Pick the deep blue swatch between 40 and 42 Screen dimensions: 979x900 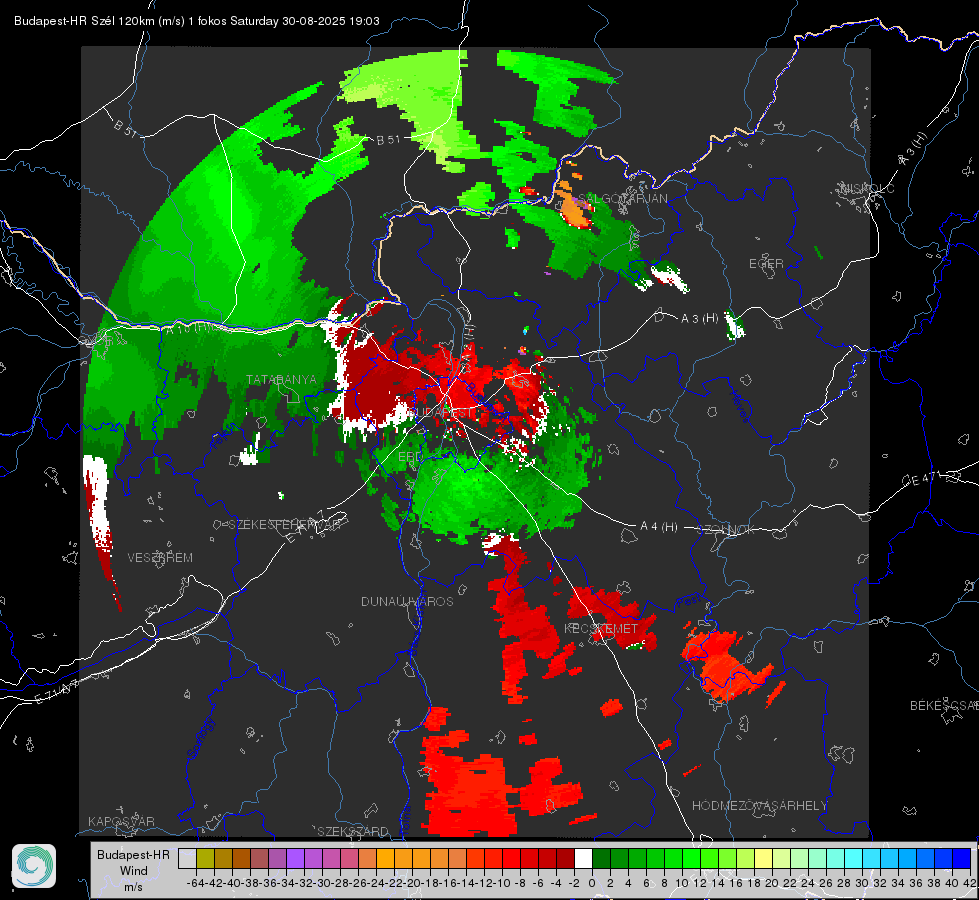click(962, 859)
